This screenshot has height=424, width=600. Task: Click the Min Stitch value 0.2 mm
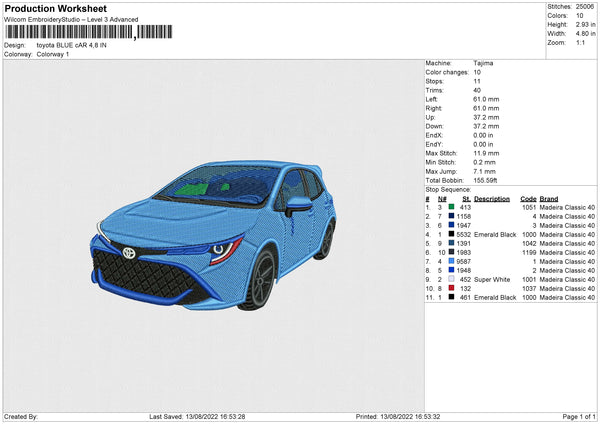click(484, 162)
